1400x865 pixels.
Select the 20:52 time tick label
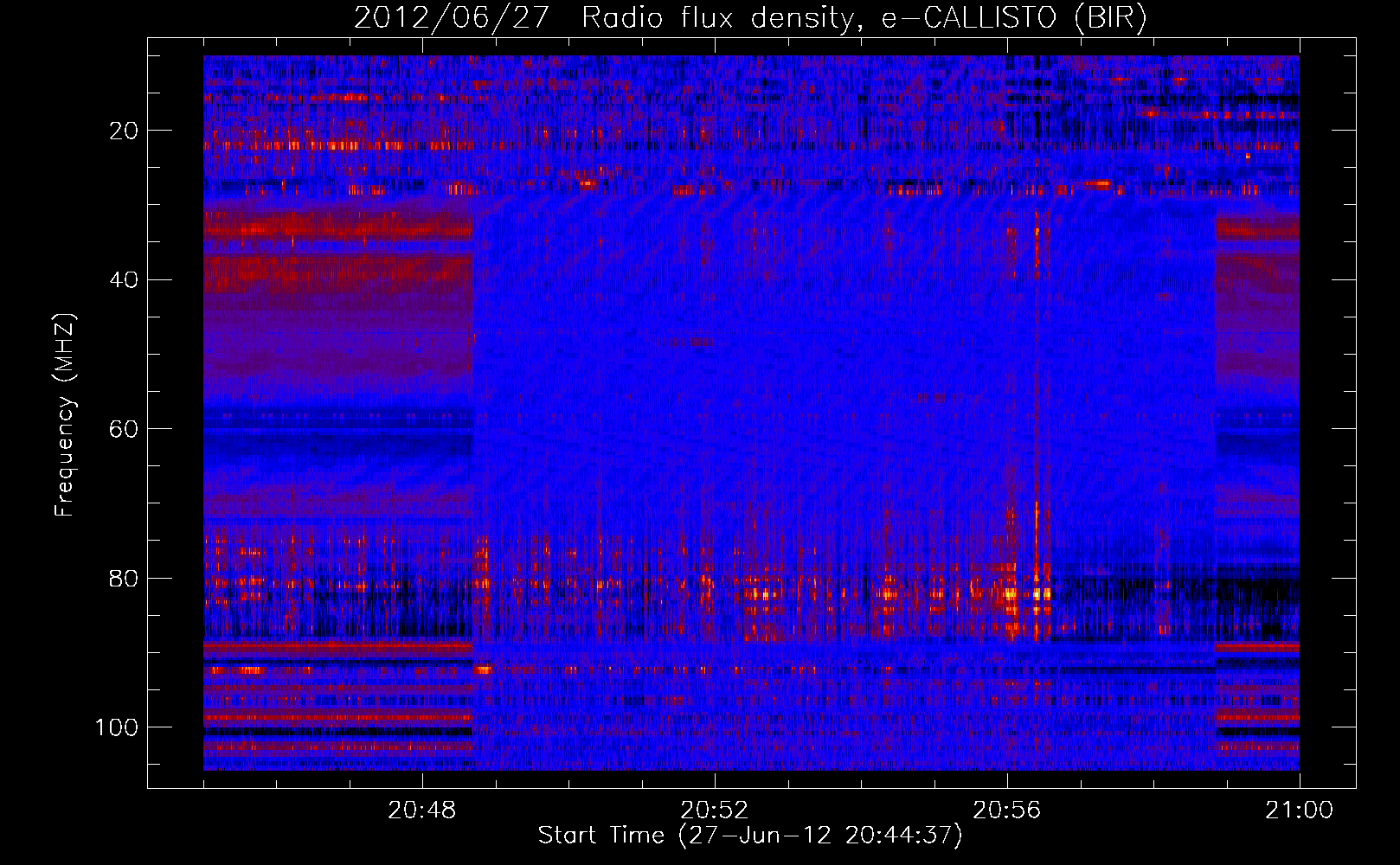coord(715,811)
